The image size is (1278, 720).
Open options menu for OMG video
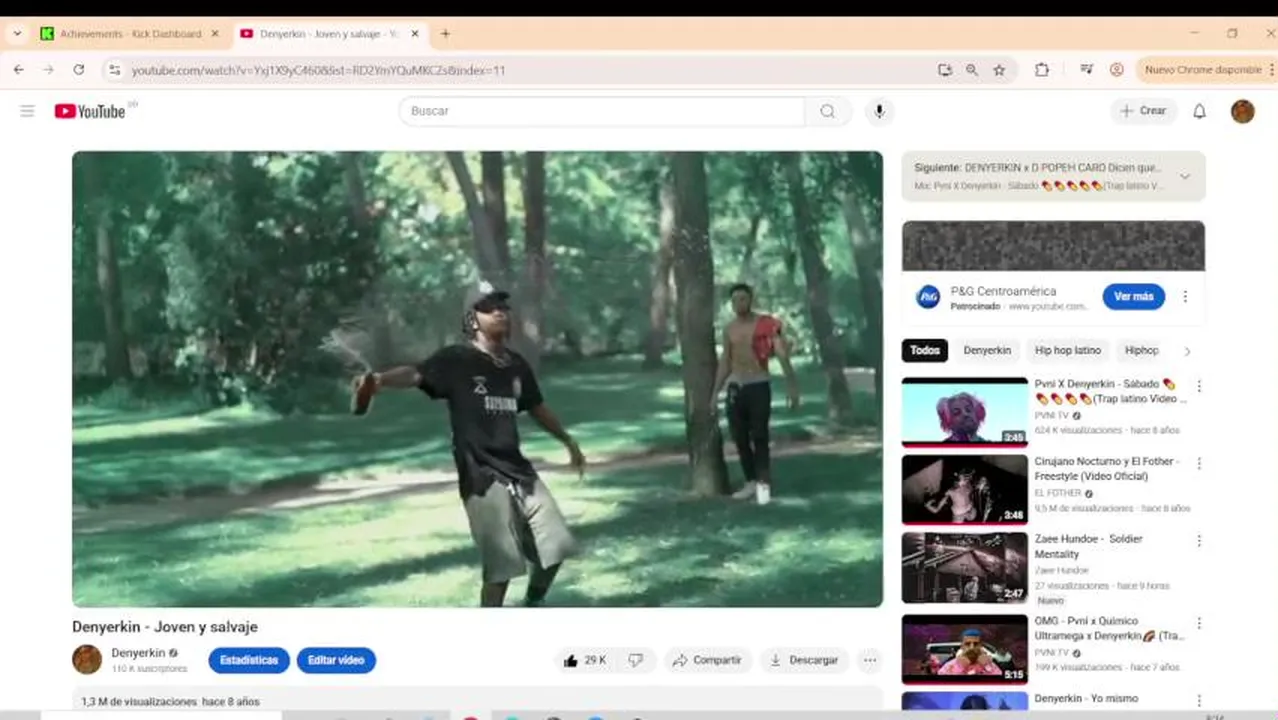[1199, 623]
